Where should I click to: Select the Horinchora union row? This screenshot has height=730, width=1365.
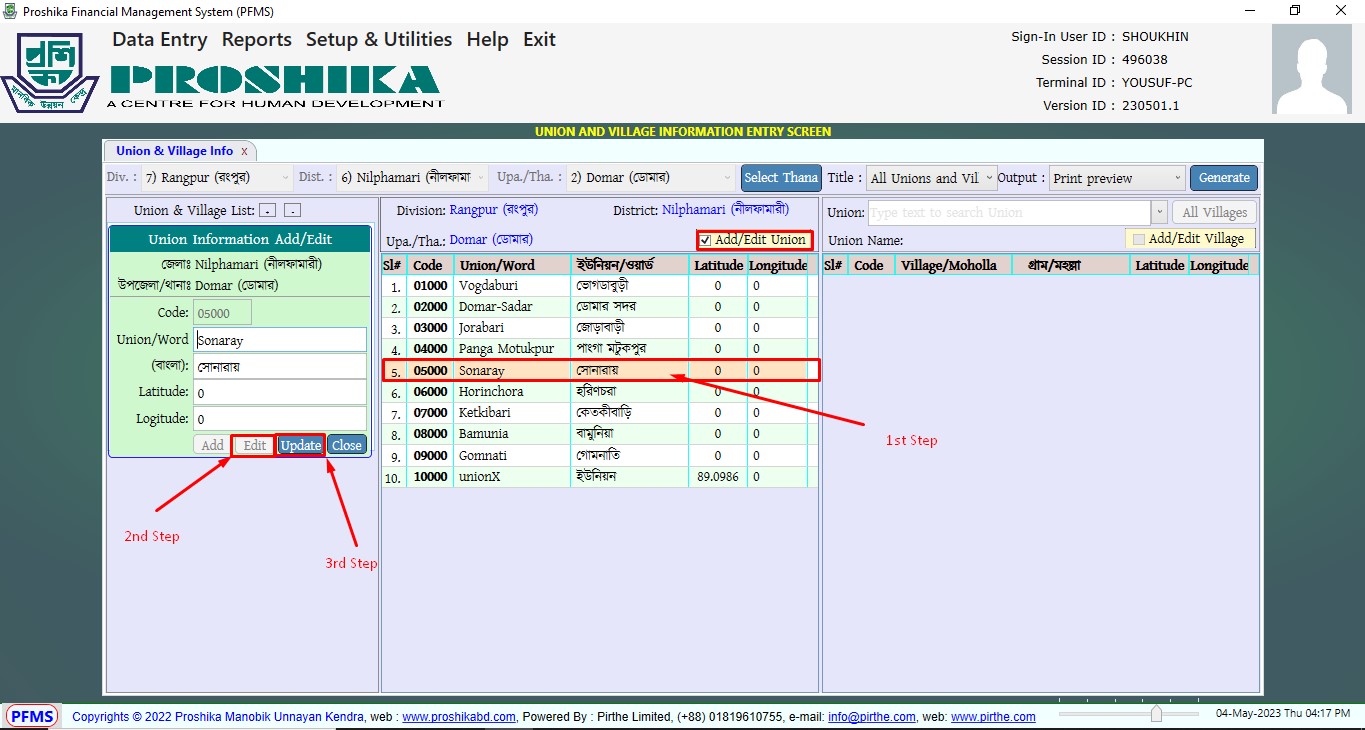coord(599,391)
